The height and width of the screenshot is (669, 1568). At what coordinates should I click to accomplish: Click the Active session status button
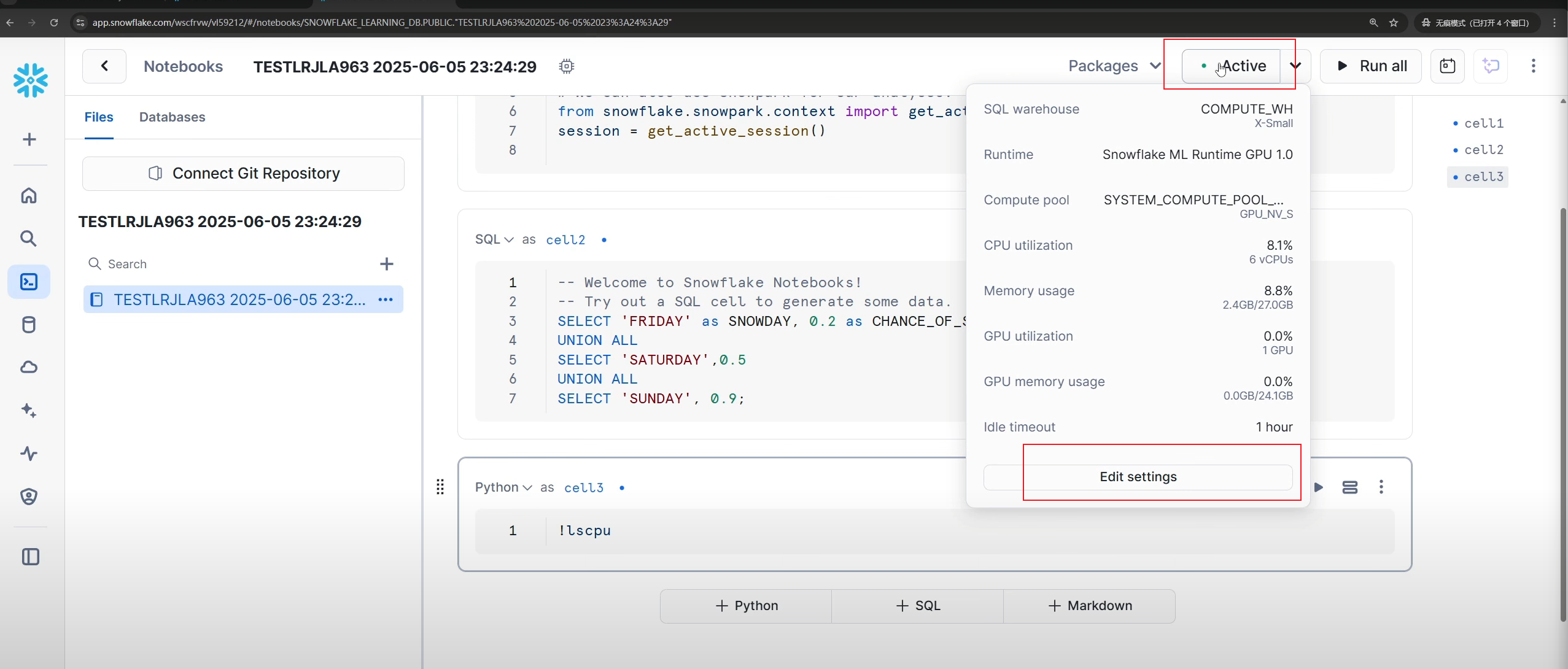(x=1232, y=66)
